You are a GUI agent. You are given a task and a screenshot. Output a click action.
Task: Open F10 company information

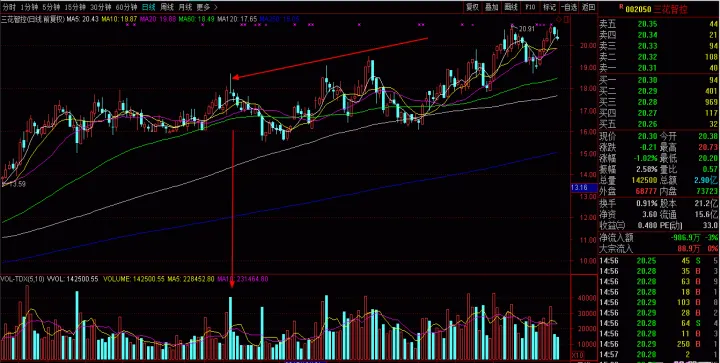click(530, 7)
